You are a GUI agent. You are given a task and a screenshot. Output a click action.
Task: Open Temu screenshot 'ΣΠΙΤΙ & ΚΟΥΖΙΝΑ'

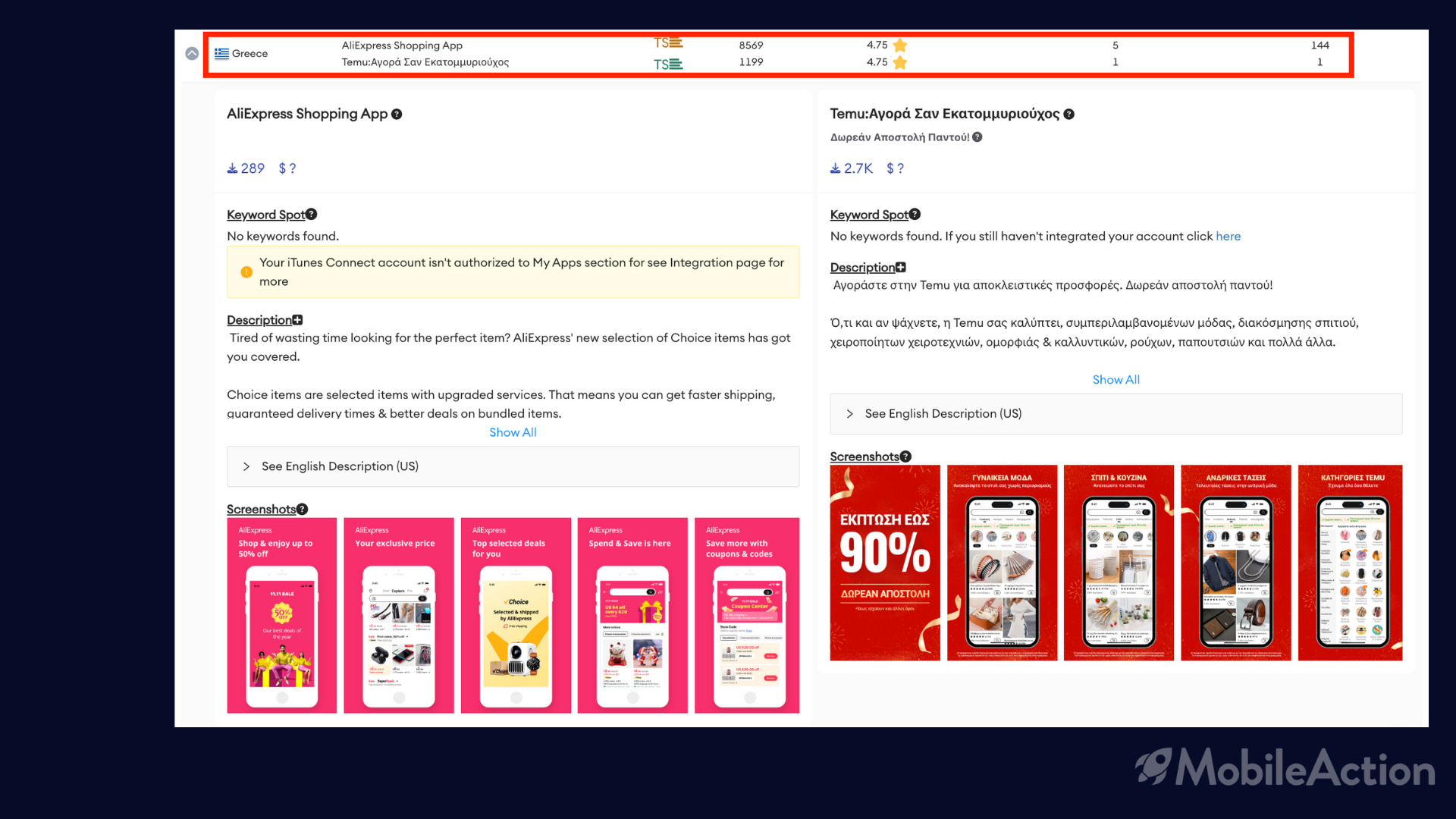tap(1119, 563)
